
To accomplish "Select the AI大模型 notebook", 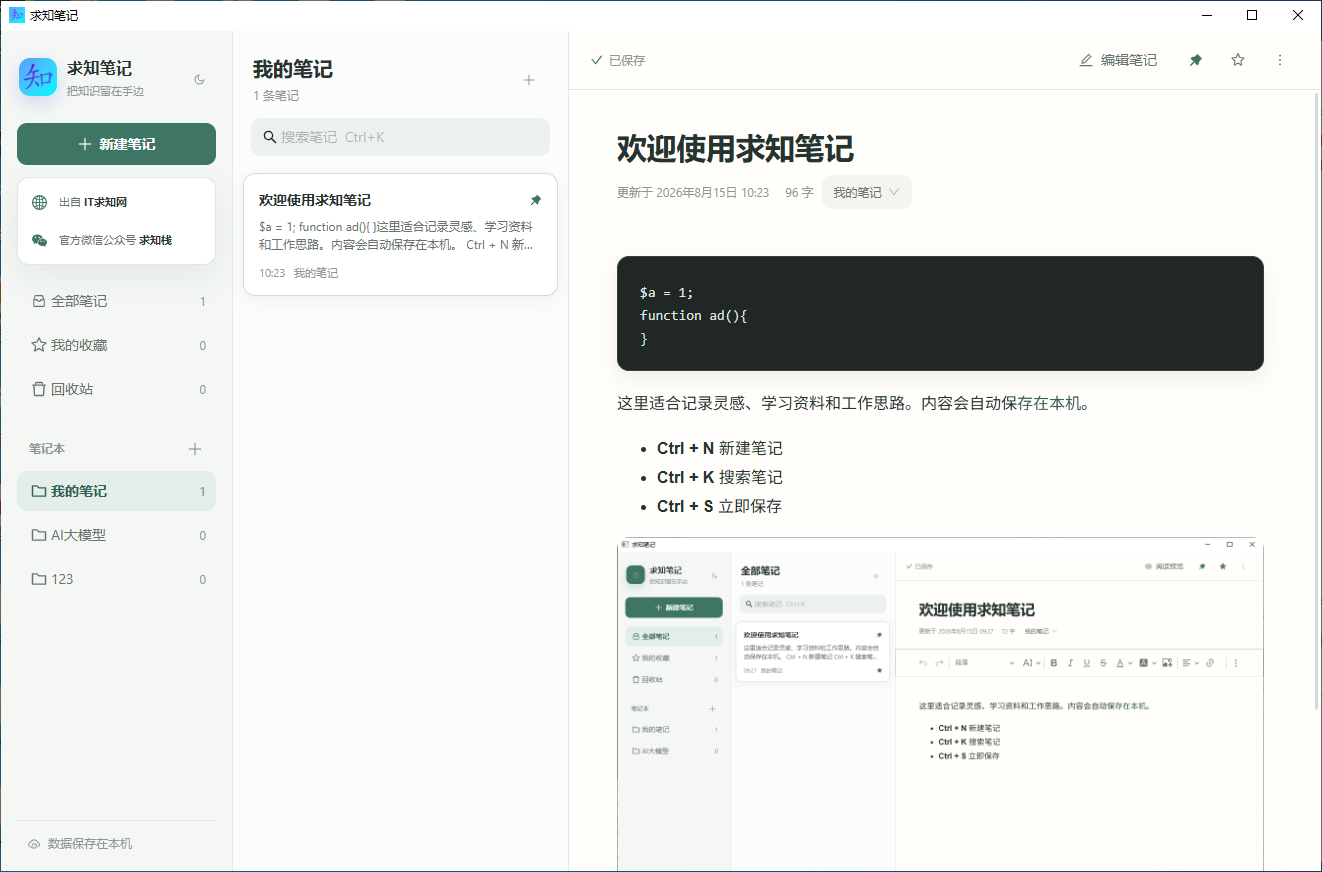I will 116,535.
